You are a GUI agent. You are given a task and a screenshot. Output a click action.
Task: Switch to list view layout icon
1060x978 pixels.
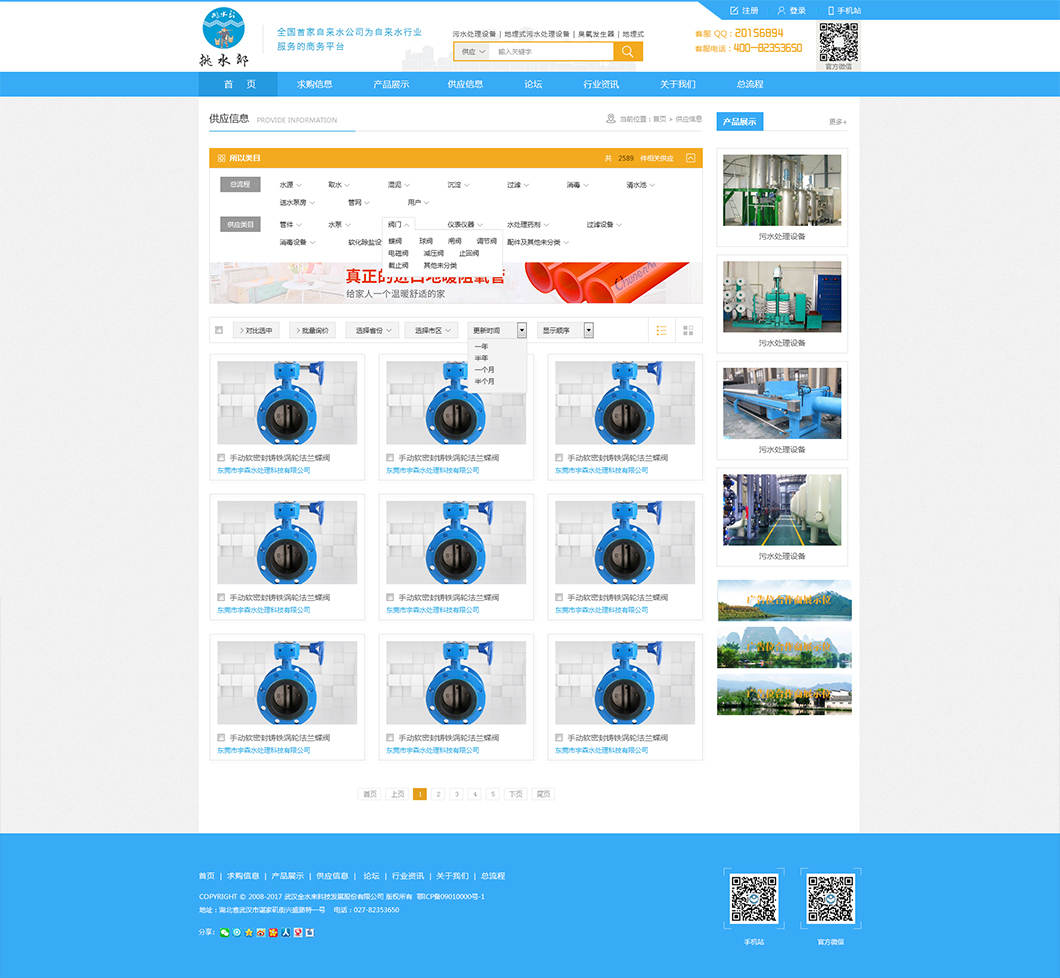point(661,331)
